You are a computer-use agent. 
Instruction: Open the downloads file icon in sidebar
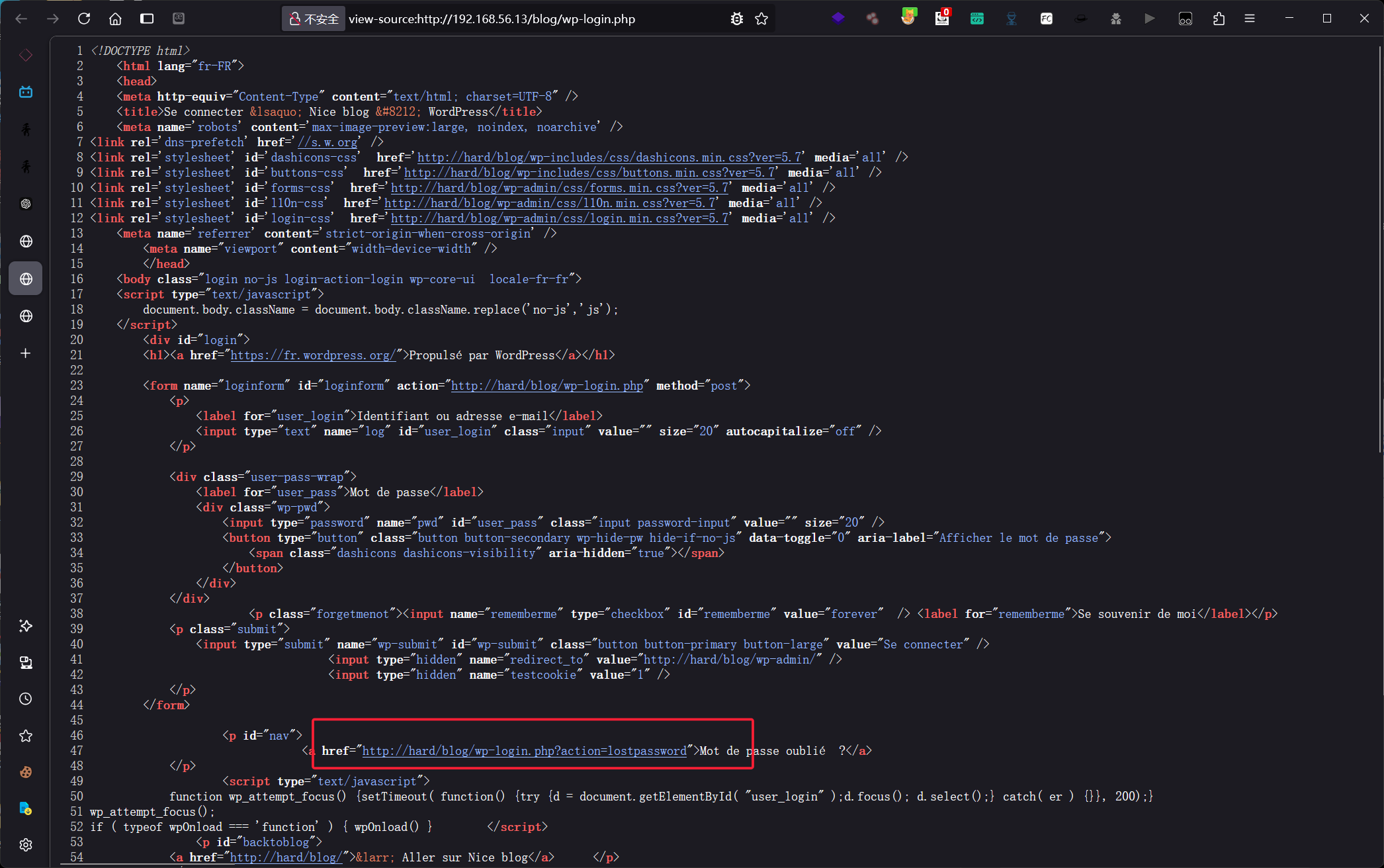pos(26,808)
